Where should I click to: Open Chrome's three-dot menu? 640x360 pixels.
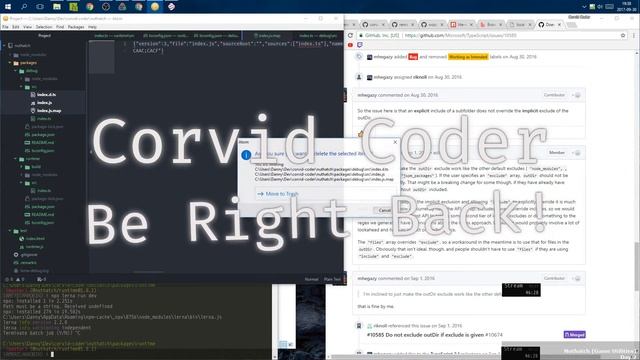634,36
